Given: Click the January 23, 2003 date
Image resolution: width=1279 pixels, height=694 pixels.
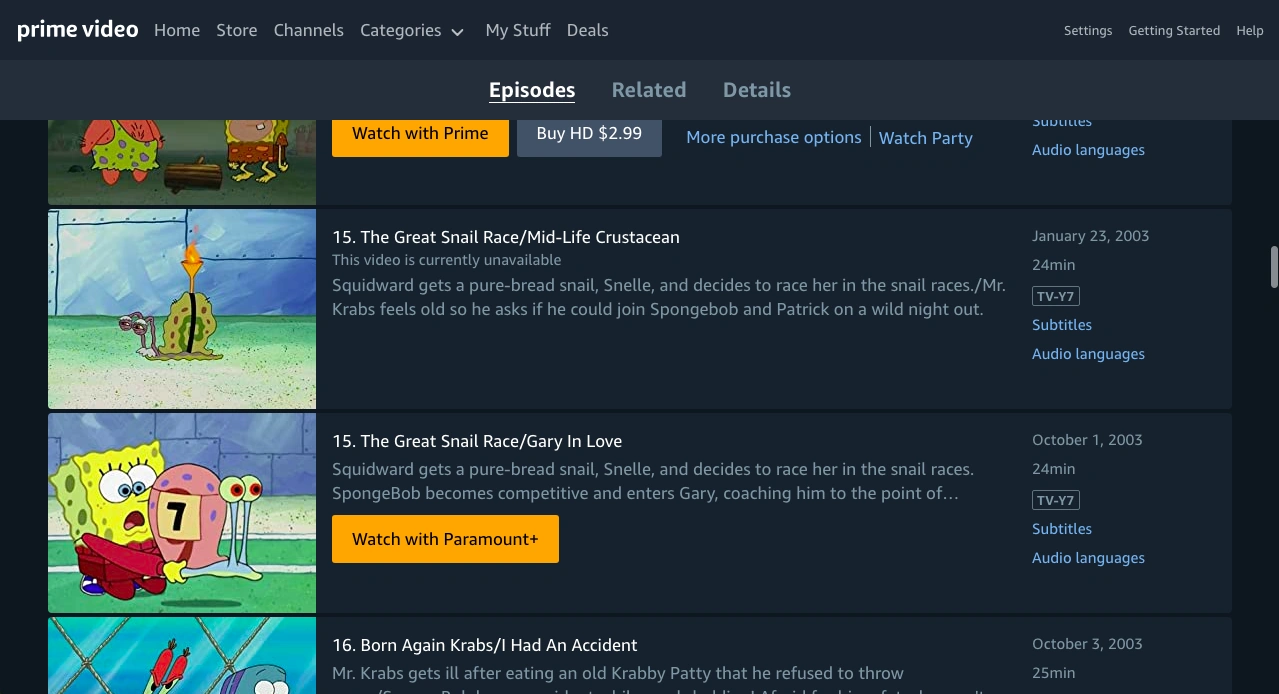Looking at the screenshot, I should pos(1091,236).
